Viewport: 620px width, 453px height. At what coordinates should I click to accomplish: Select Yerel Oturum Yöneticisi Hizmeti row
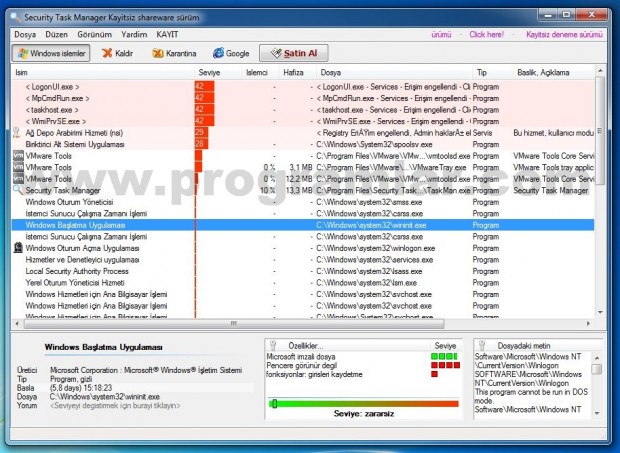coord(303,283)
